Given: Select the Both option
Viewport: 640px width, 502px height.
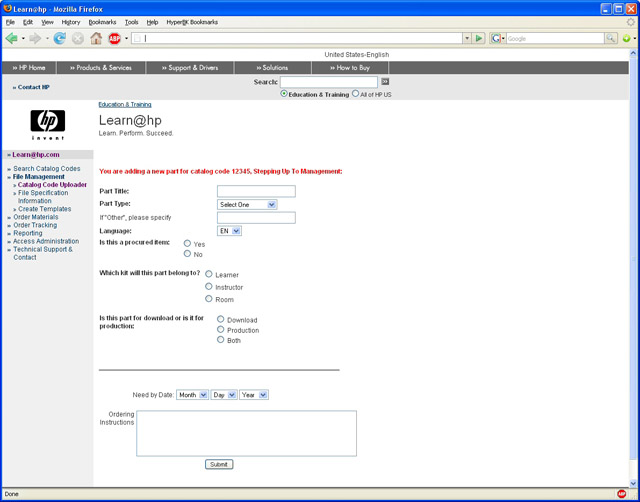Looking at the screenshot, I should (x=220, y=340).
